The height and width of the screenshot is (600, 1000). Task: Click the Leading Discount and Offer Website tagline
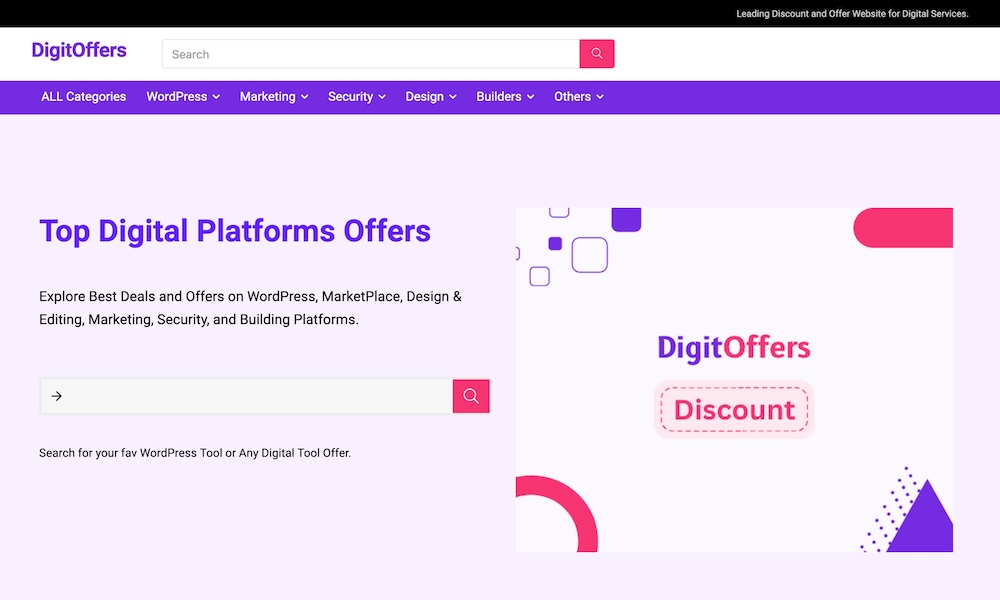tap(852, 14)
